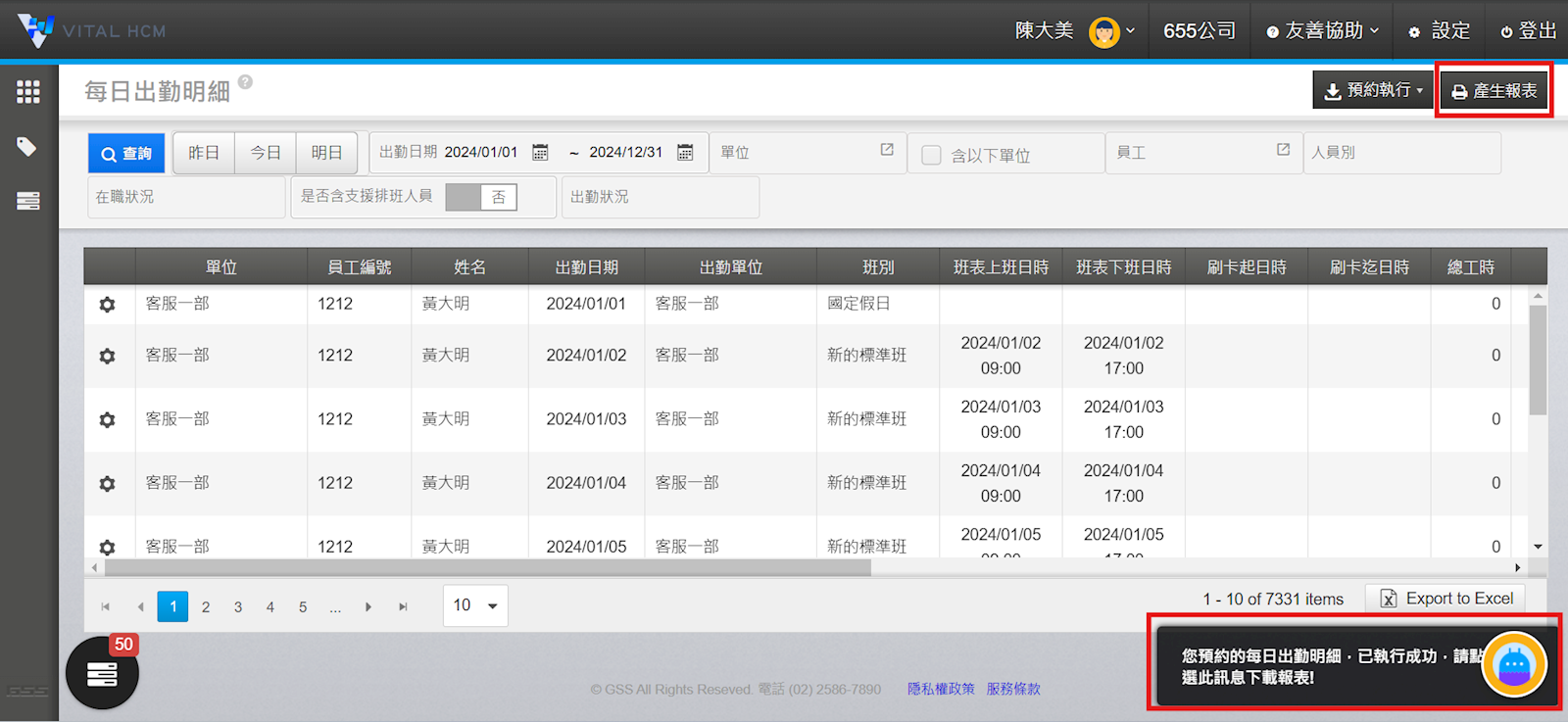Click the tag icon in sidebar
Image resolution: width=1568 pixels, height=722 pixels.
[27, 147]
